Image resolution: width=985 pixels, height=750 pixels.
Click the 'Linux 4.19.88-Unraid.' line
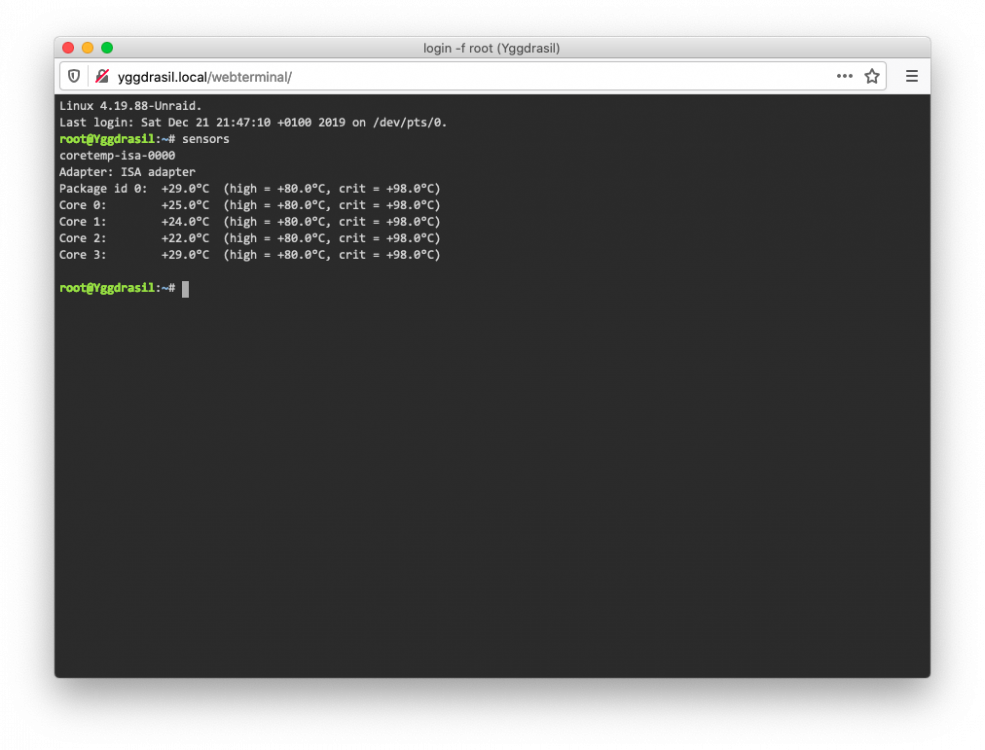131,106
